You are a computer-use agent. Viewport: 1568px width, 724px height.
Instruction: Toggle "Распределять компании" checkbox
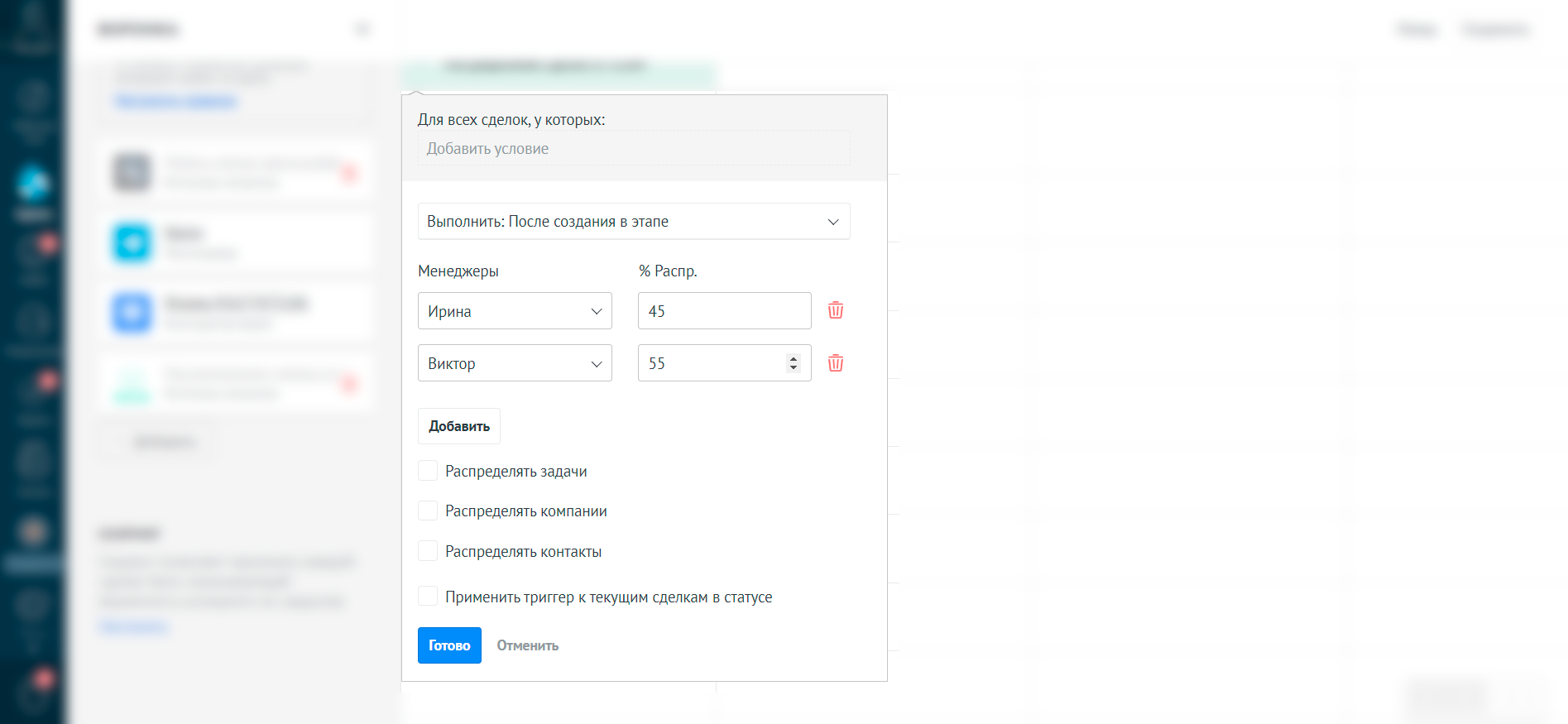click(428, 511)
